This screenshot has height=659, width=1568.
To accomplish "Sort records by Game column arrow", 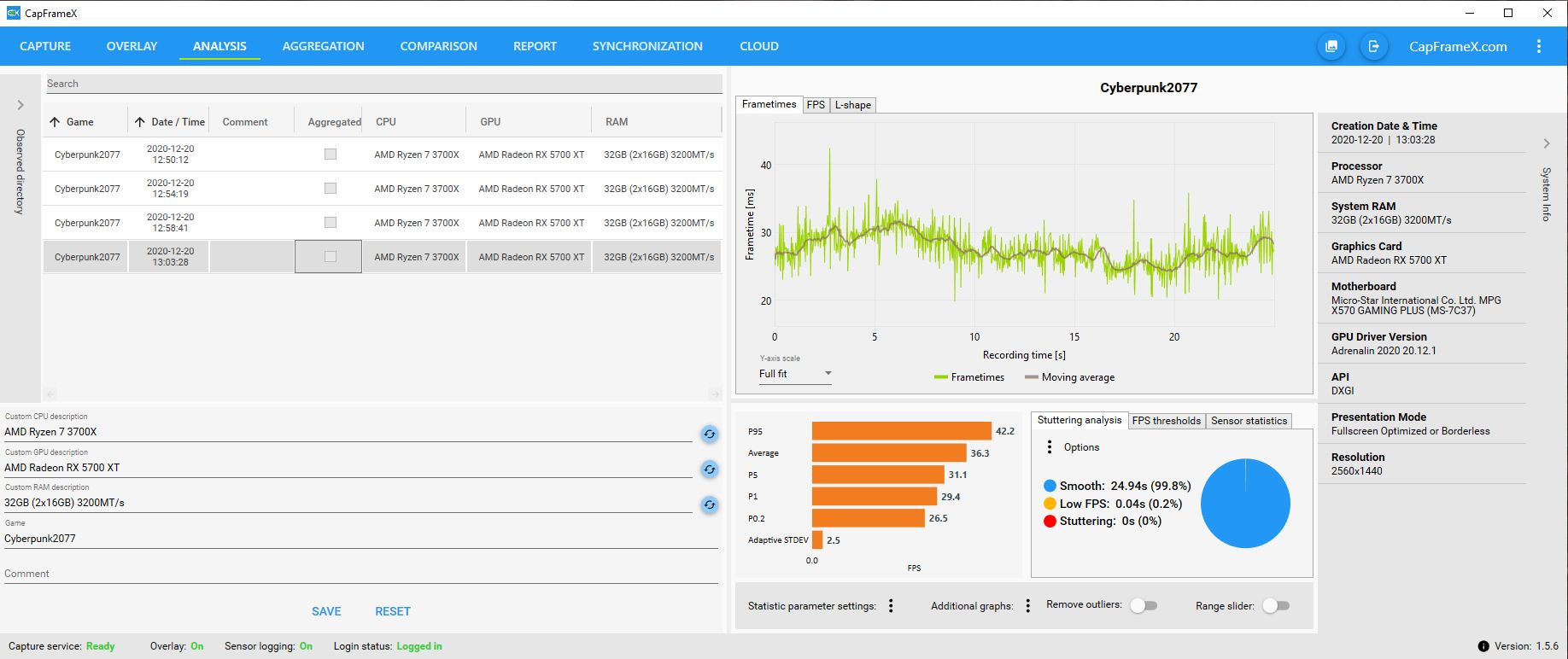I will [55, 122].
